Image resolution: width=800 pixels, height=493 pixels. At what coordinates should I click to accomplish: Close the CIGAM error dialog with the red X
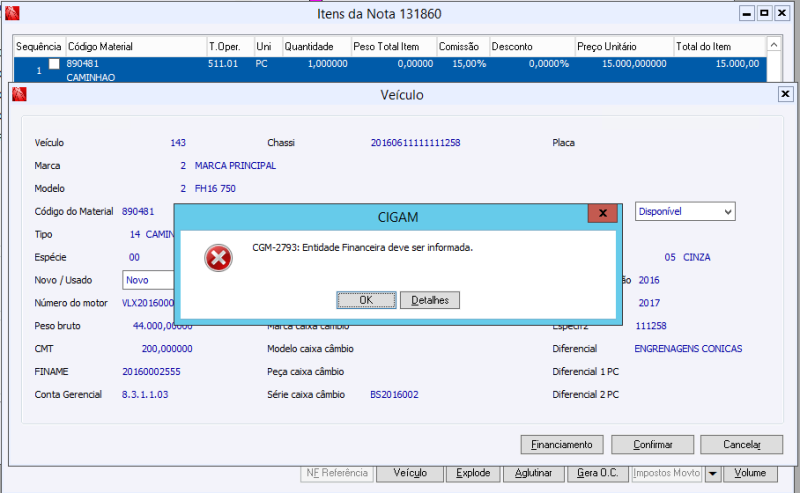click(603, 213)
